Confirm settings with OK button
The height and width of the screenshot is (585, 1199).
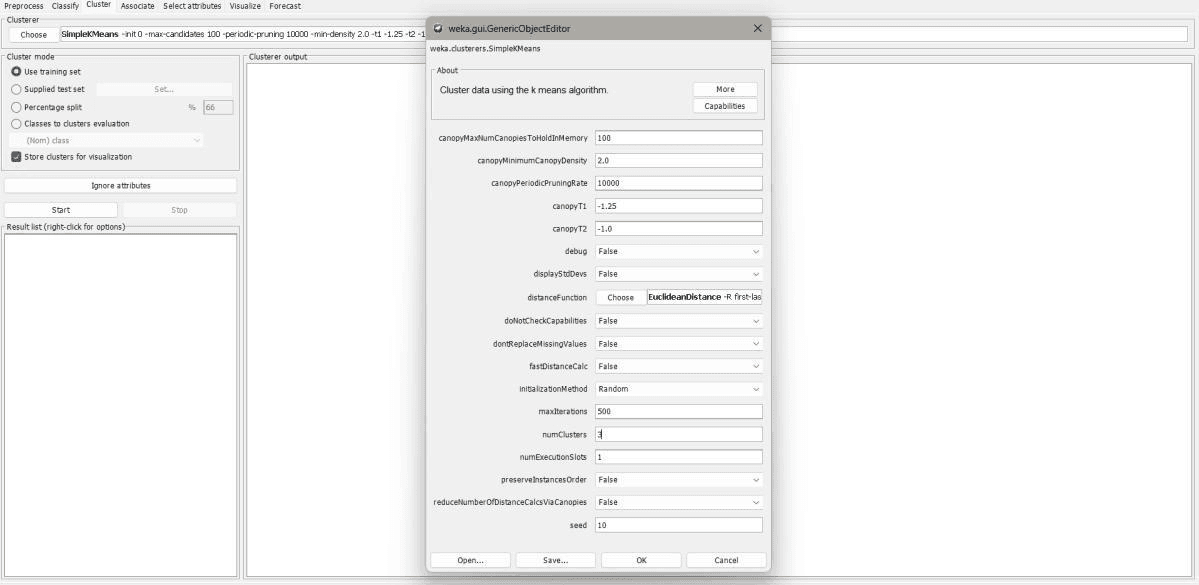(641, 560)
